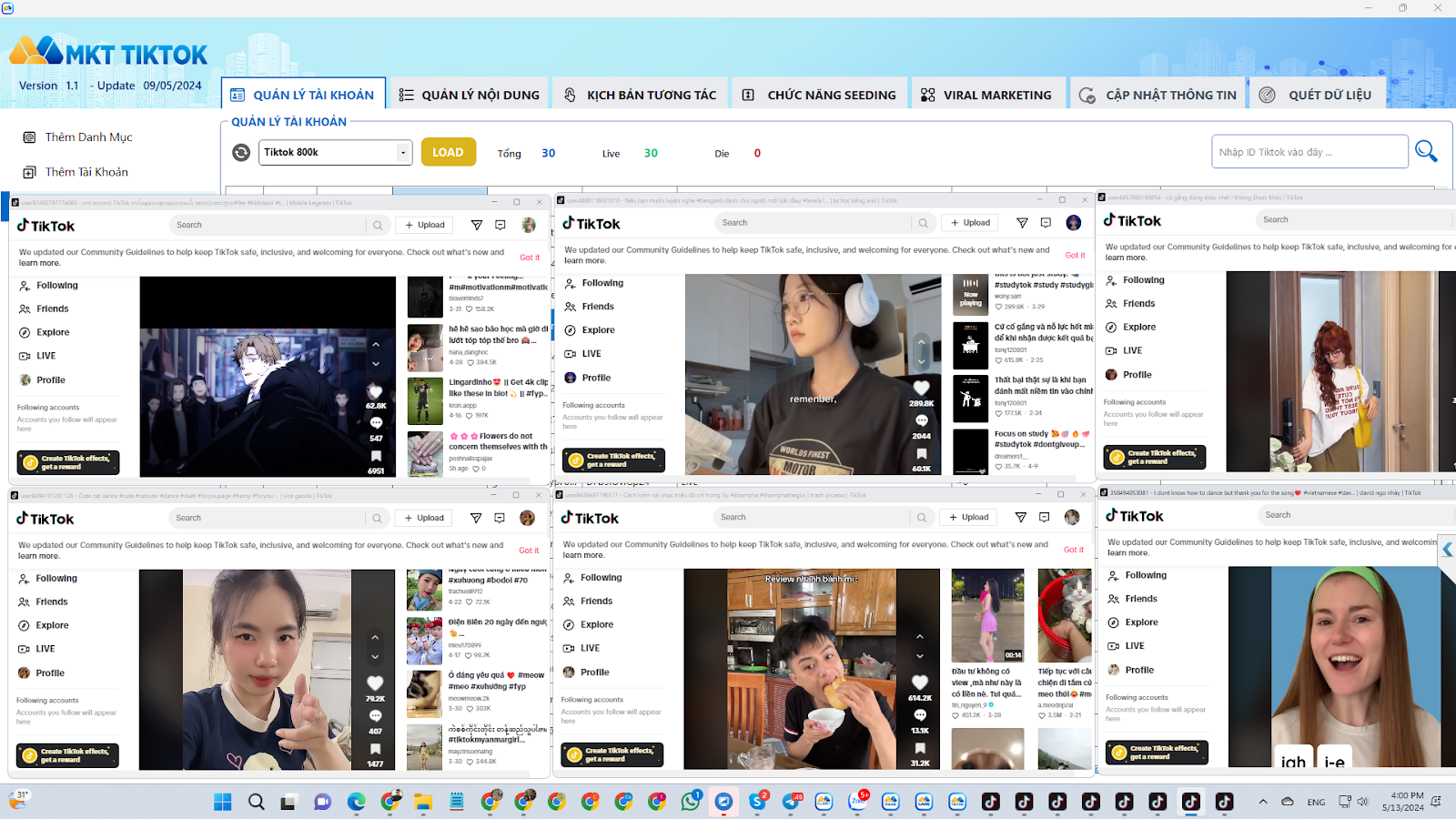Click the yellow LOAD button

click(448, 152)
